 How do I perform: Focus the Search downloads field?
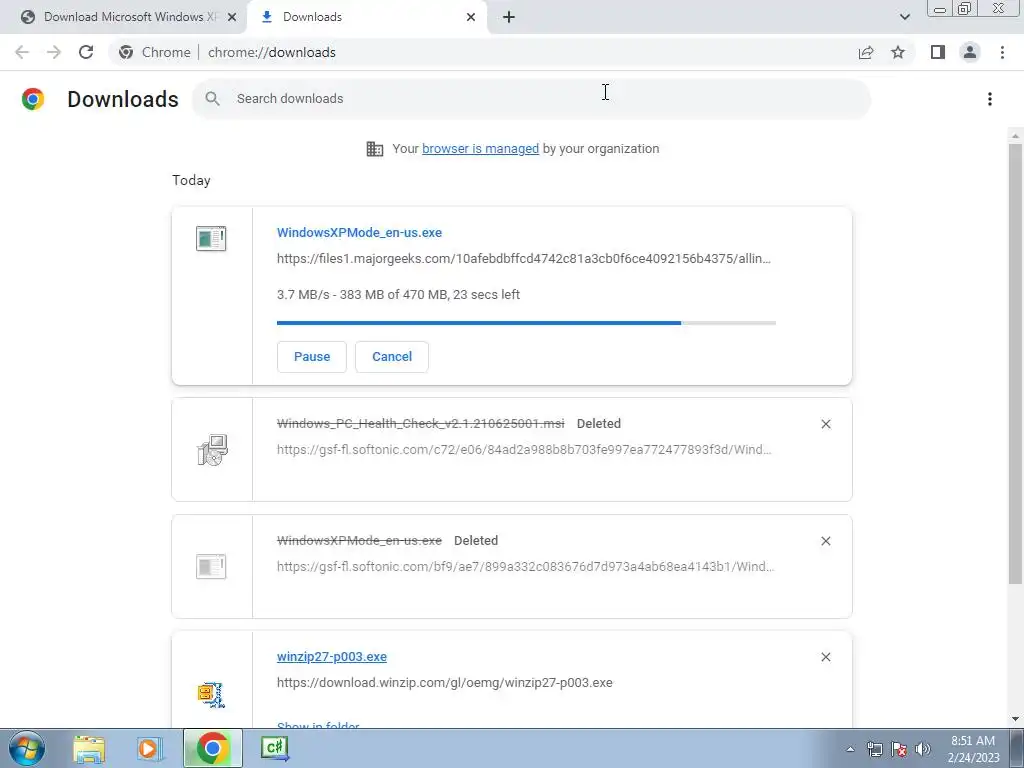click(532, 99)
